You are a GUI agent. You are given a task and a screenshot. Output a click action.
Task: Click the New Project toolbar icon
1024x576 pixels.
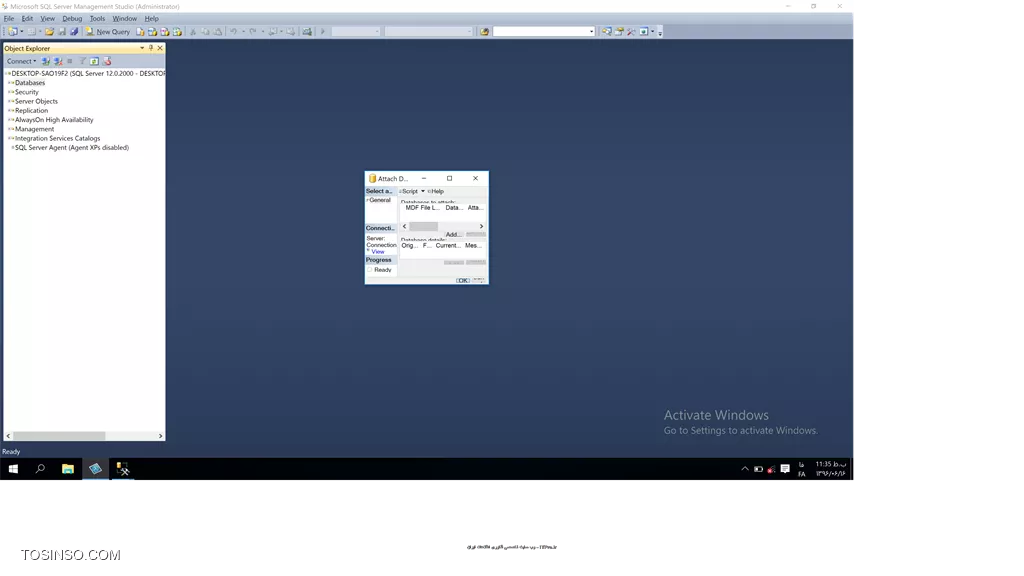pos(13,31)
